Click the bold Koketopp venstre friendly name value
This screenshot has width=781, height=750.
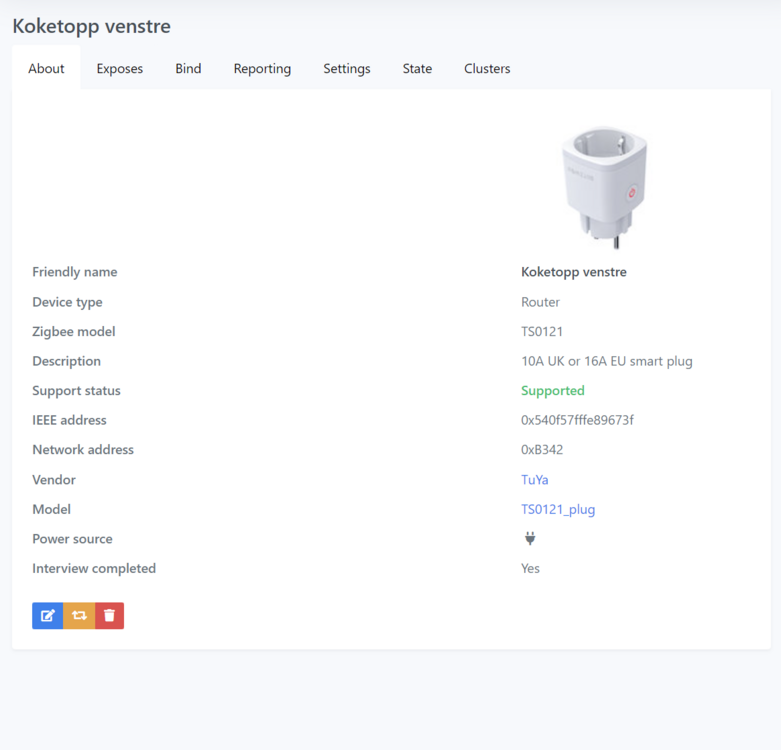574,272
